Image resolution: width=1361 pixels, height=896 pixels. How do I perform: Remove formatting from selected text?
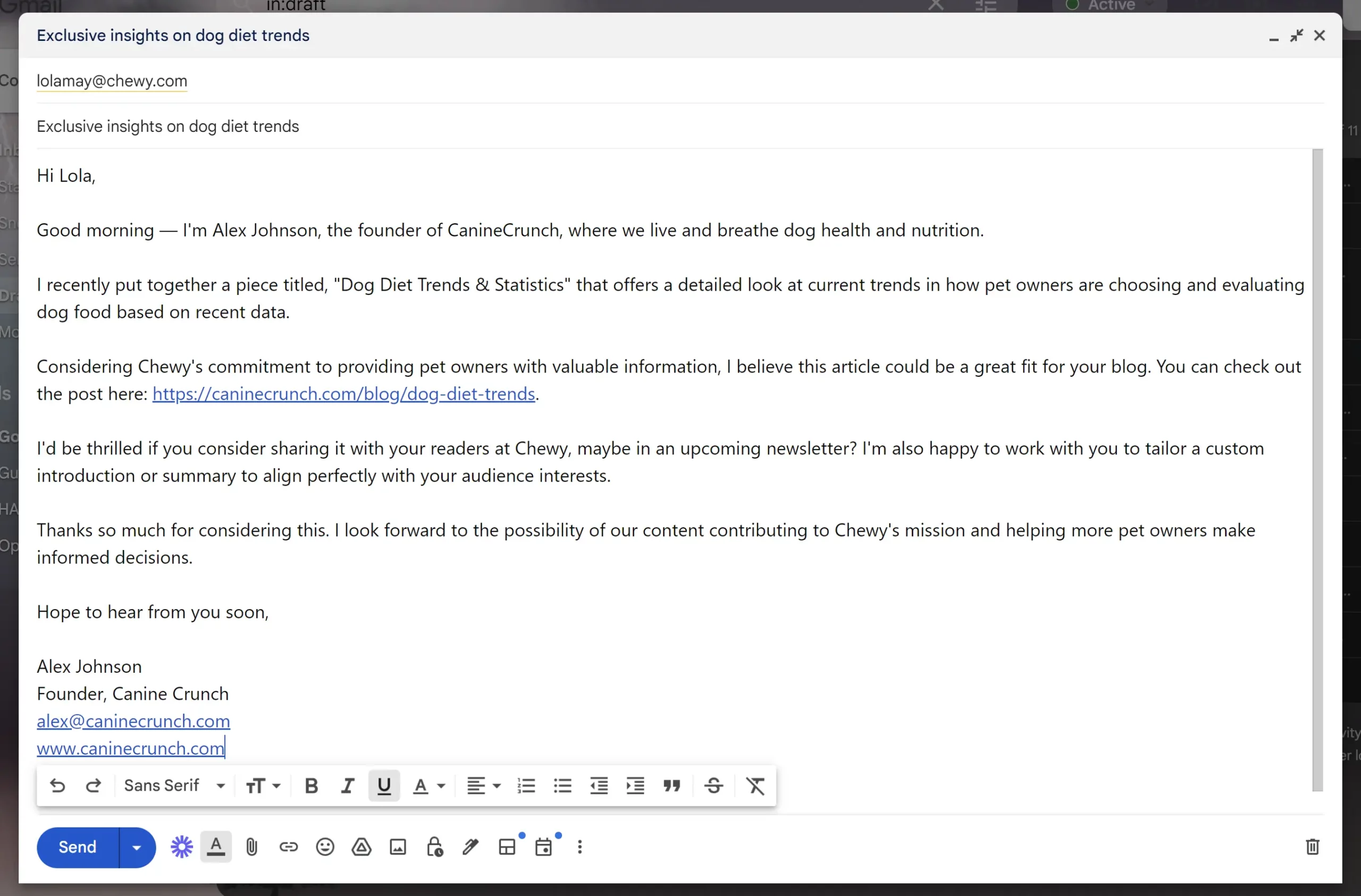click(755, 785)
